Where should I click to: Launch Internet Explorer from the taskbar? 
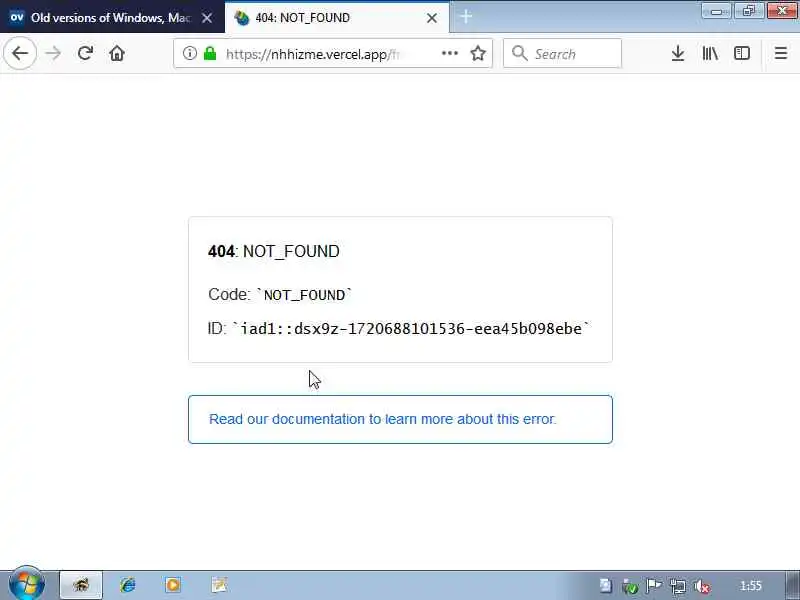pos(128,585)
